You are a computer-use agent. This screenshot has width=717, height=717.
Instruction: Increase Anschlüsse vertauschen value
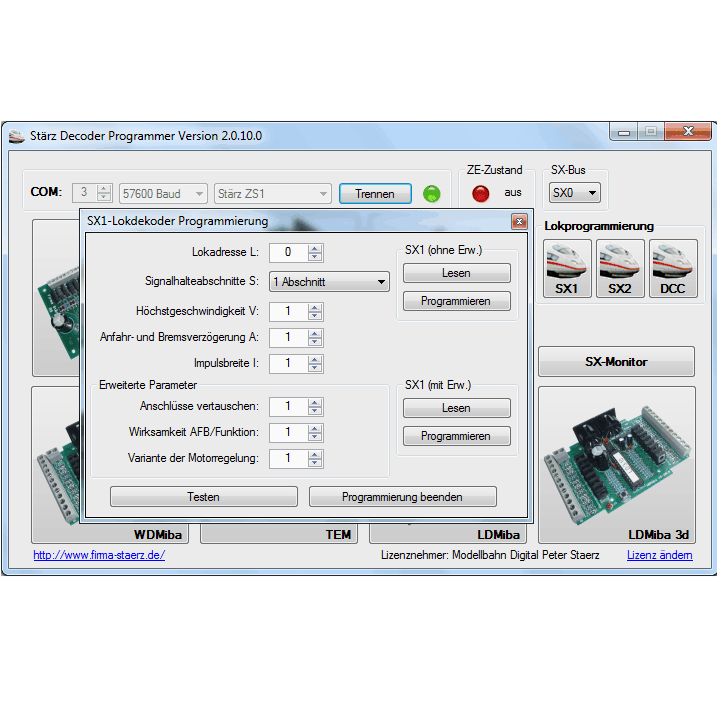point(315,402)
